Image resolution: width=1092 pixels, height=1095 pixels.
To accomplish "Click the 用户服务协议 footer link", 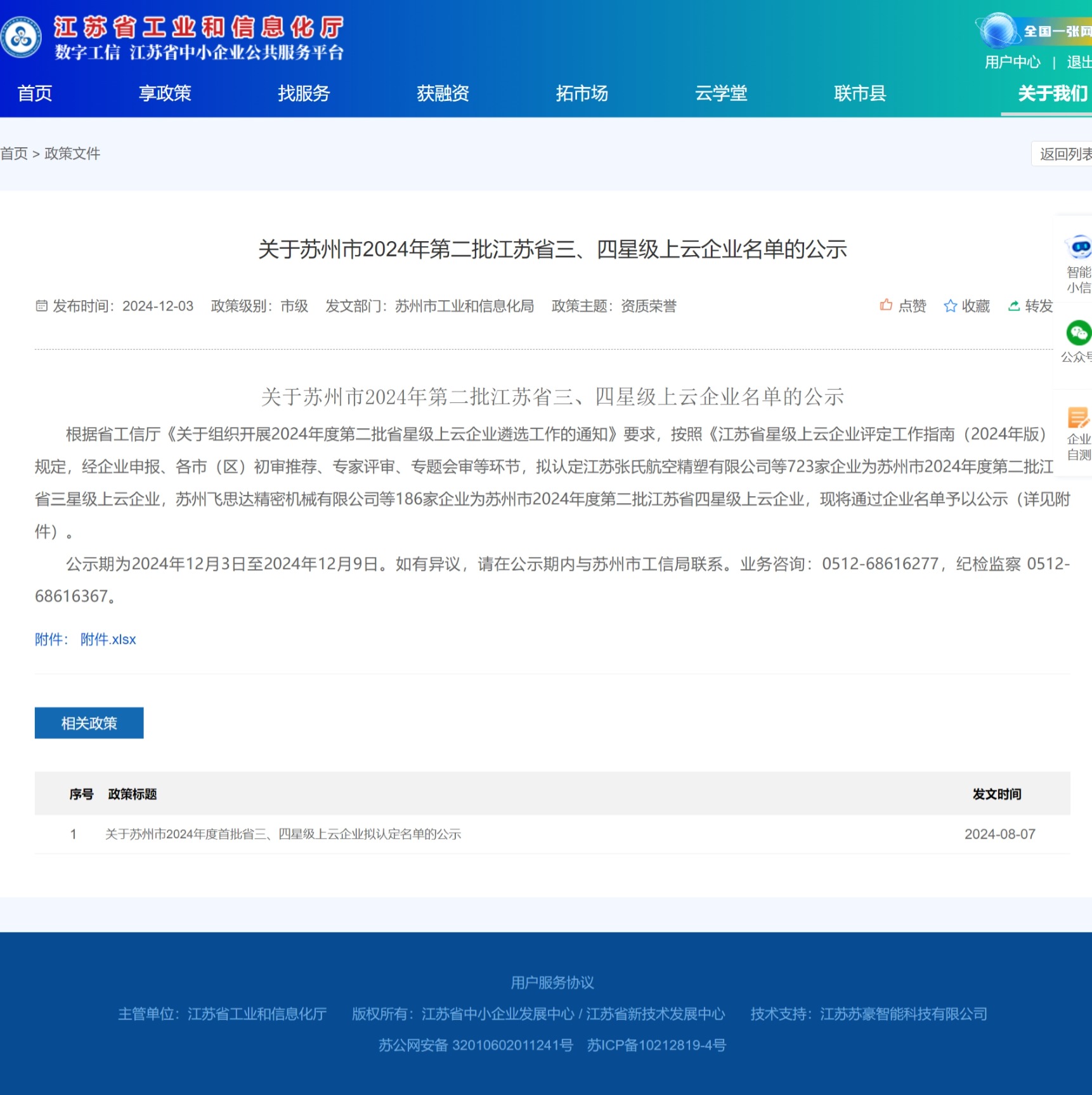I will pyautogui.click(x=552, y=983).
